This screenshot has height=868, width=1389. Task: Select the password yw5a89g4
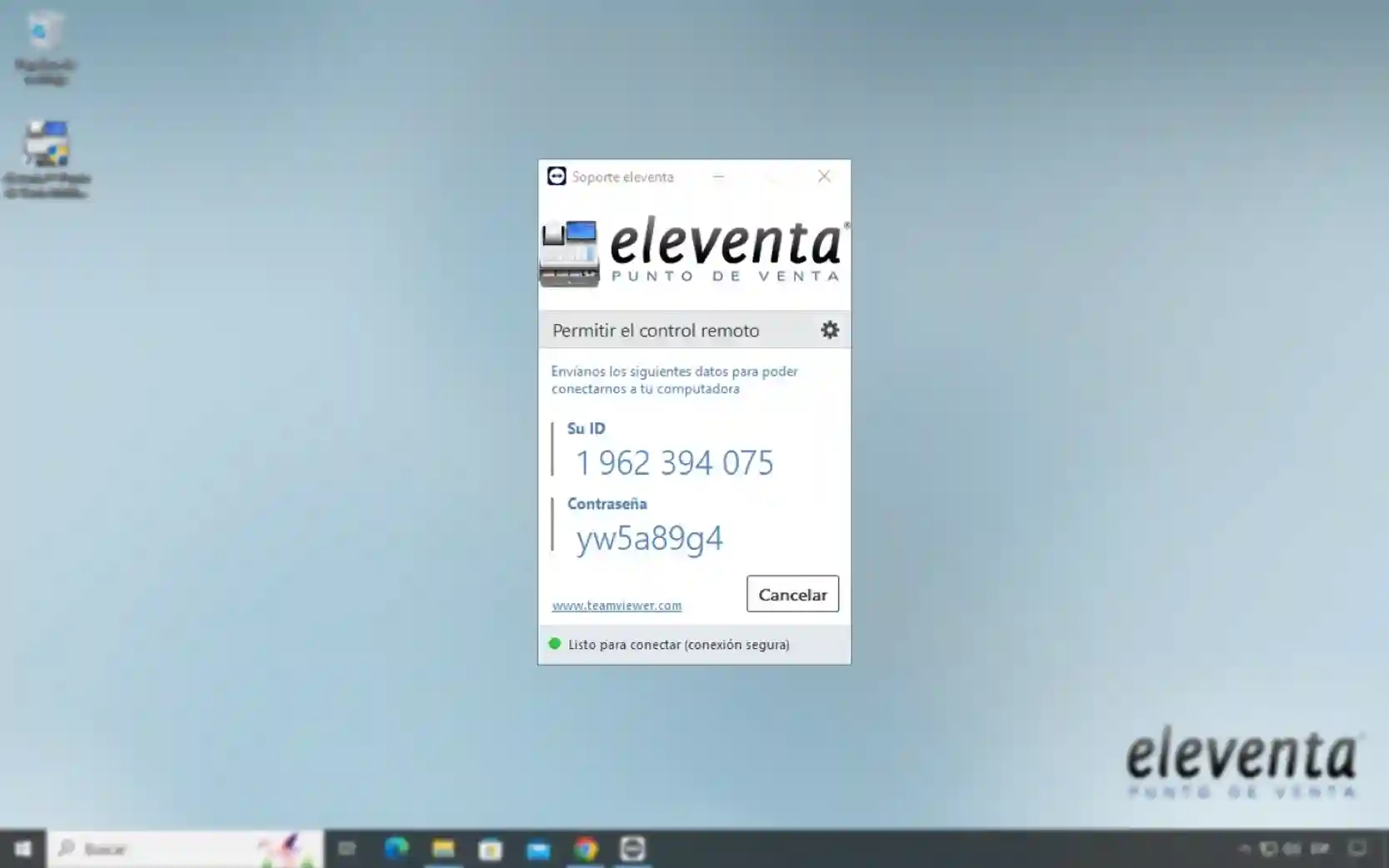(649, 538)
